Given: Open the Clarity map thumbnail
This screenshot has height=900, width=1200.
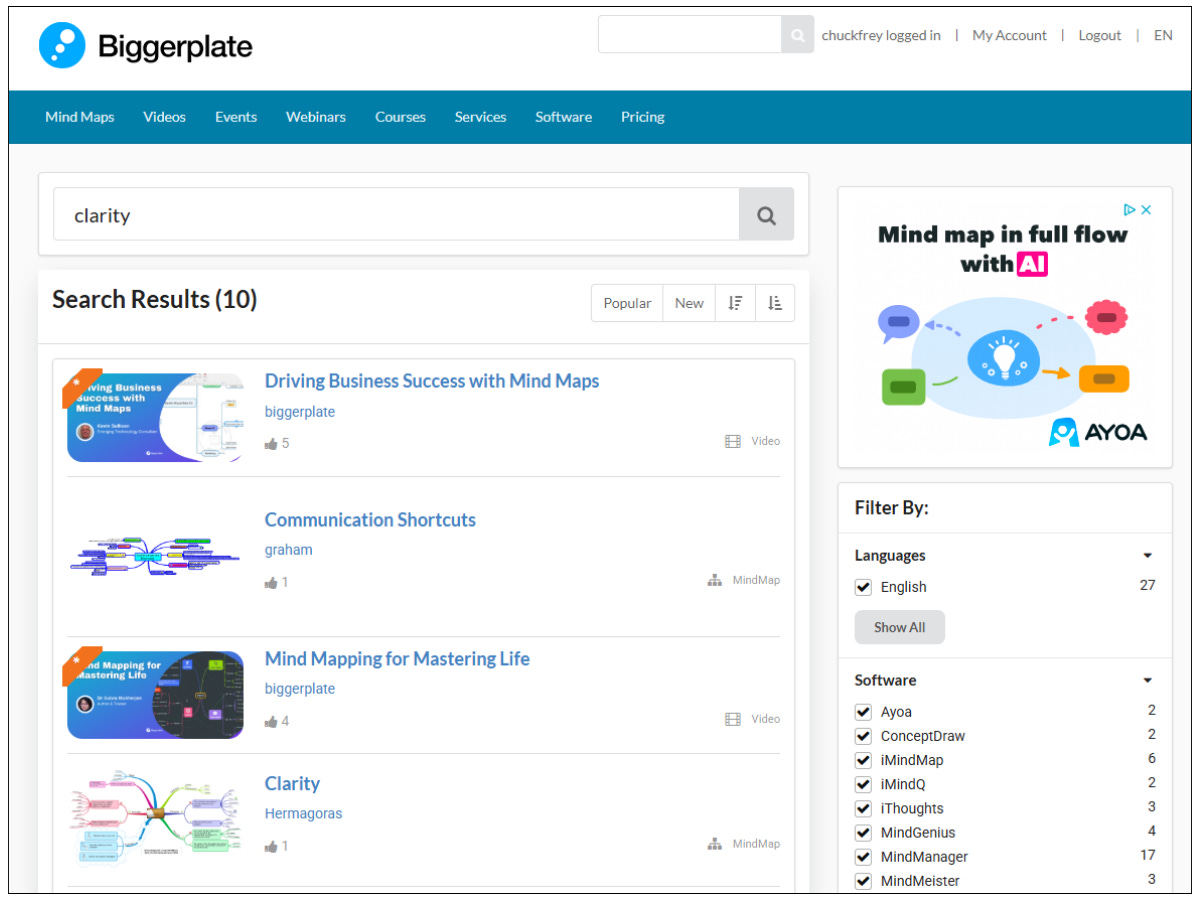Looking at the screenshot, I should coord(155,818).
